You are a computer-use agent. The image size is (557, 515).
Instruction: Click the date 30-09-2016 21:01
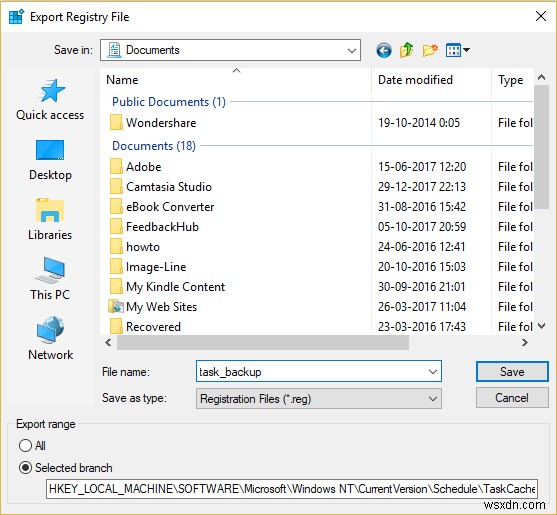422,287
